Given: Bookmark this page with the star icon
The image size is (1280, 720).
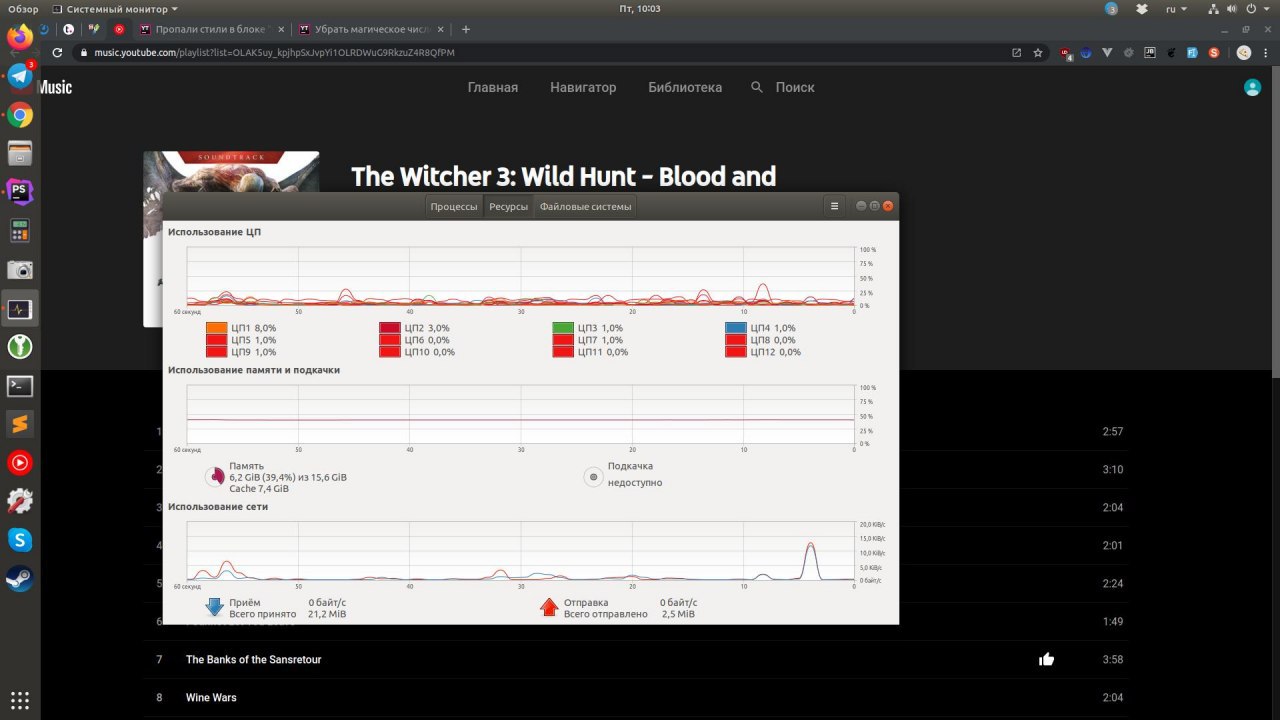Looking at the screenshot, I should 1038,52.
